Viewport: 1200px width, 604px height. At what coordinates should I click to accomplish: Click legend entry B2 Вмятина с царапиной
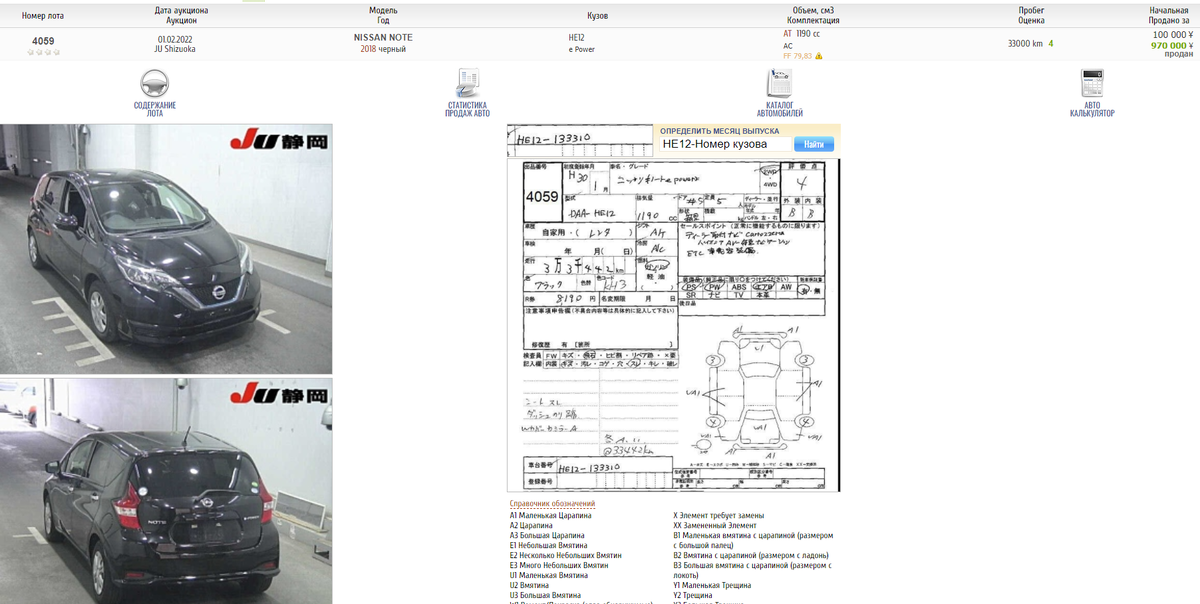(x=749, y=555)
